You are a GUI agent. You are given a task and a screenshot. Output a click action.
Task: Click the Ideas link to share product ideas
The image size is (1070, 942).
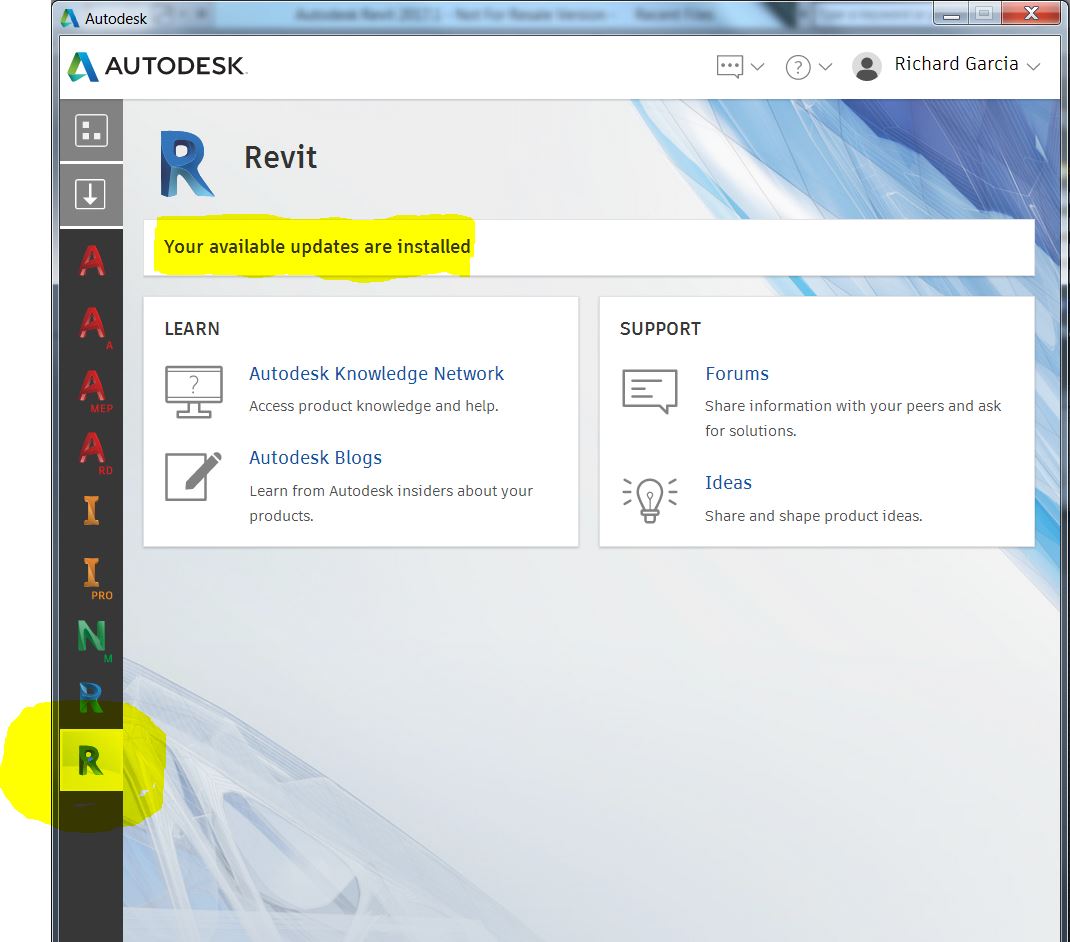click(x=728, y=482)
